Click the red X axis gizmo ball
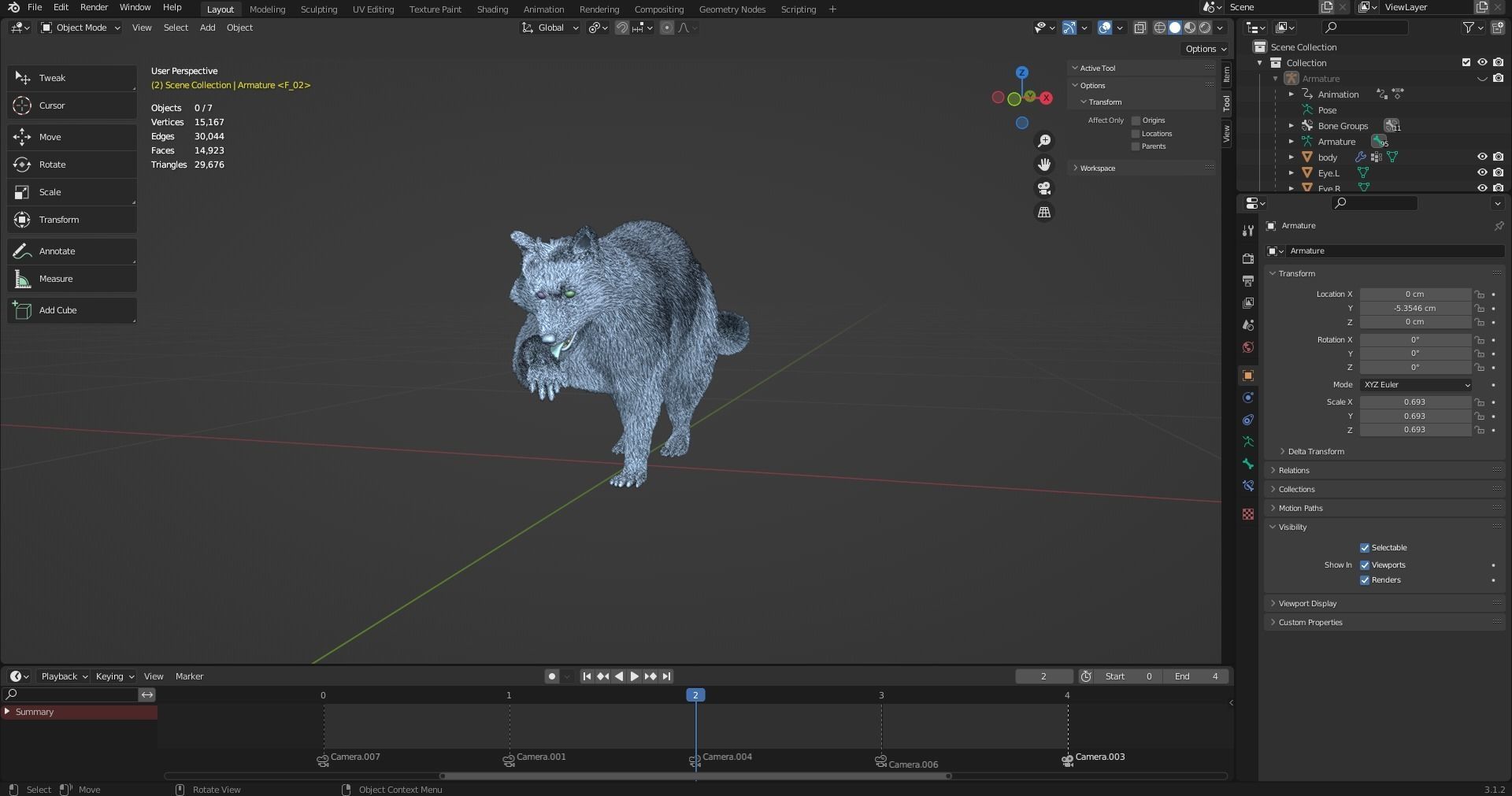 click(1046, 98)
